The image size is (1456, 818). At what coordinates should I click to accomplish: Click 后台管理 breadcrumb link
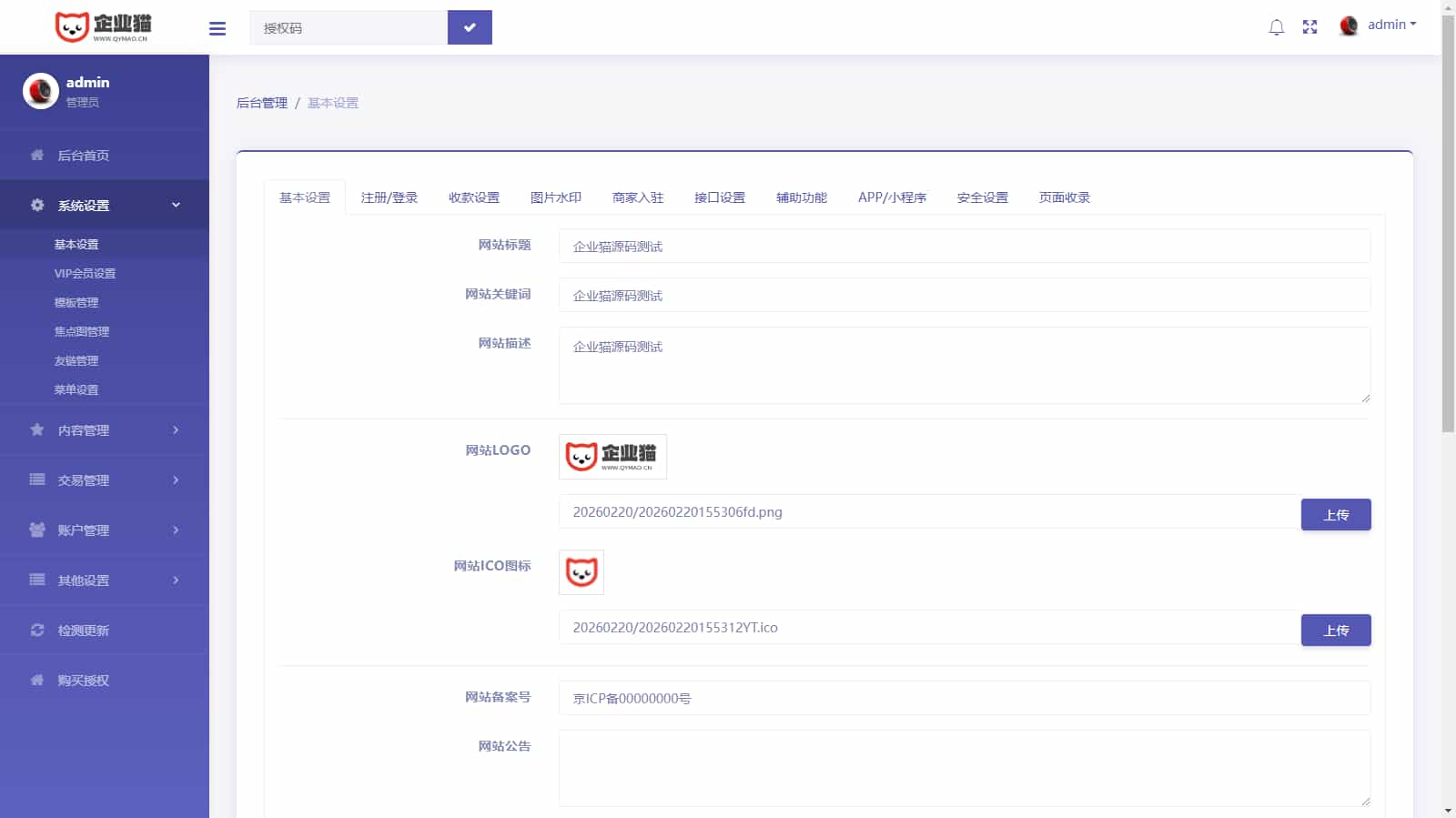[x=262, y=103]
